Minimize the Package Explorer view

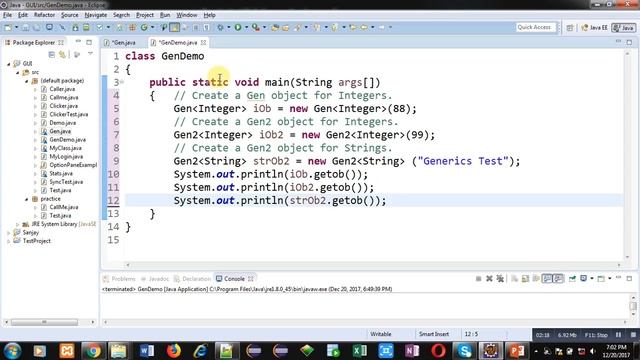pos(78,42)
